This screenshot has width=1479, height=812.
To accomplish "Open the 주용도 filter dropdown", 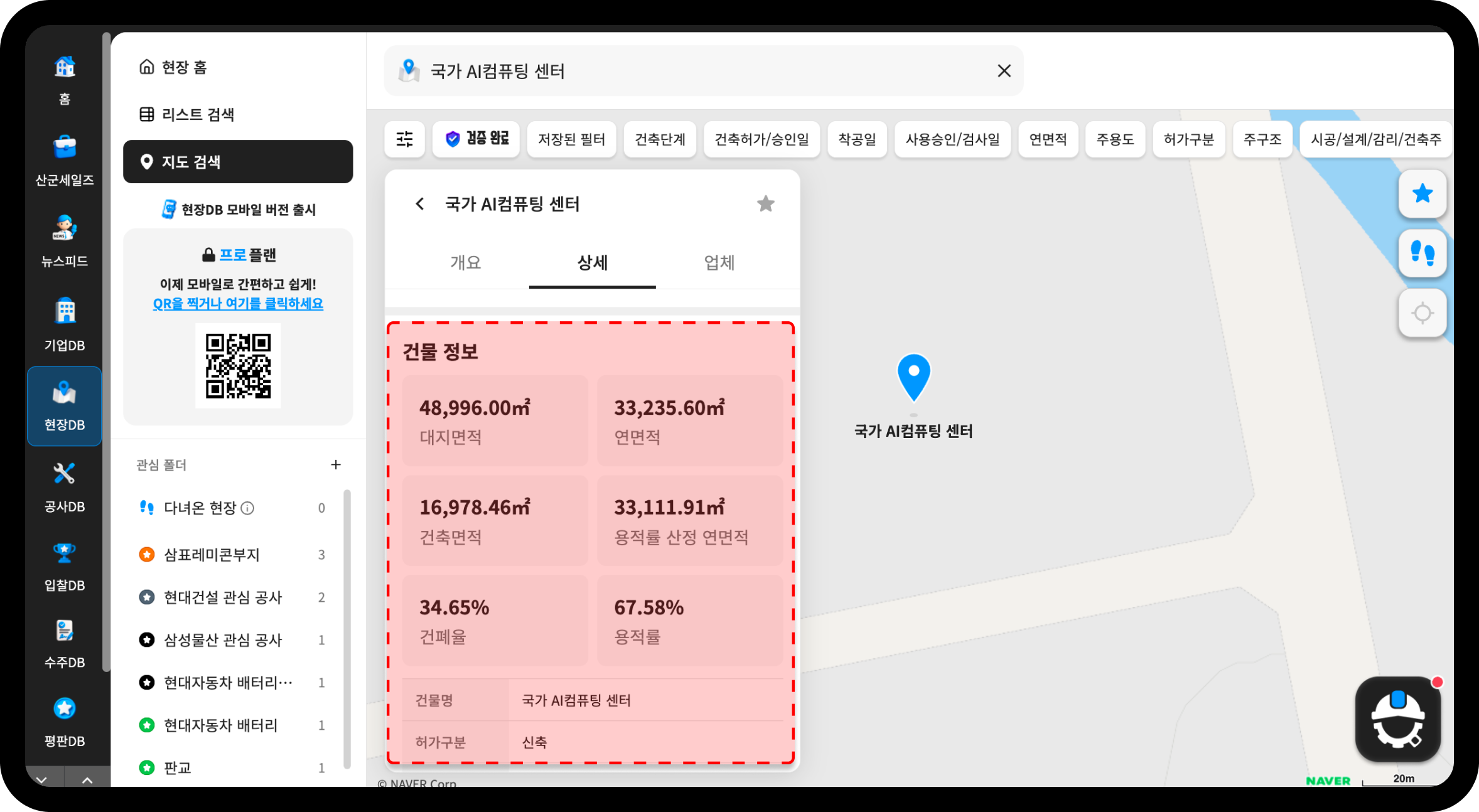I will pos(1115,139).
